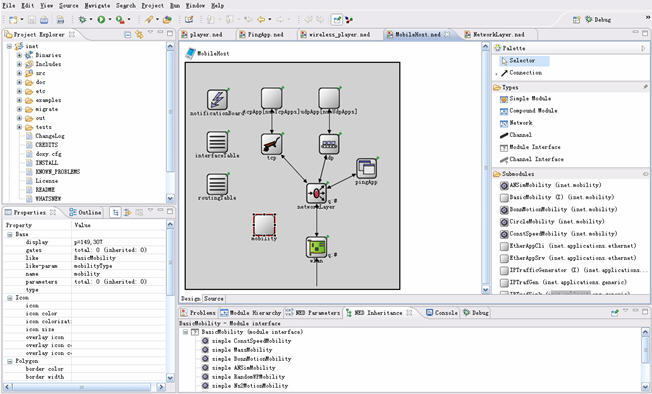
Task: Open the Module Hierarchy tab
Action: coord(251,313)
